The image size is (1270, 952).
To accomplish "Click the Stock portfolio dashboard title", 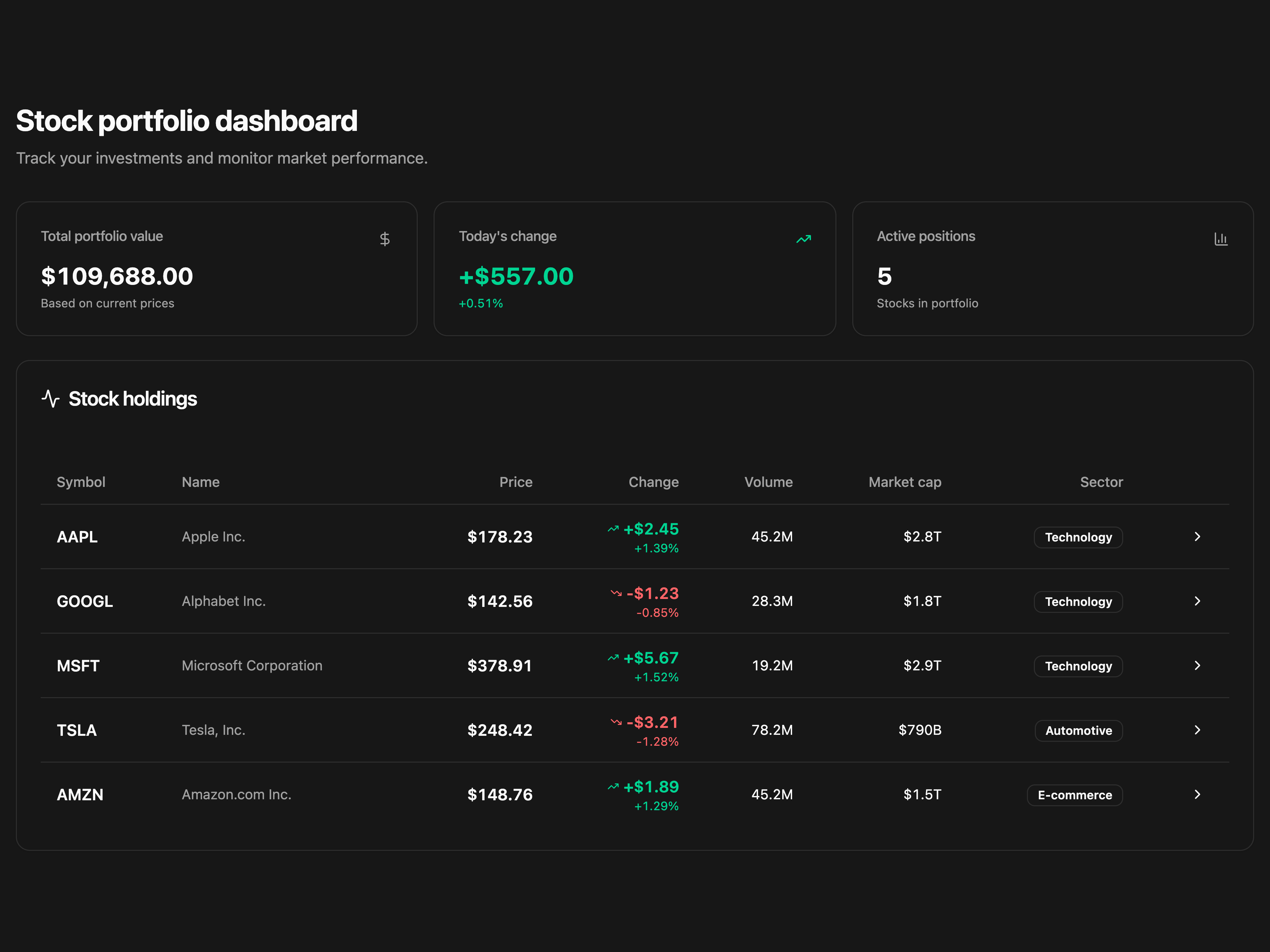I will pyautogui.click(x=187, y=121).
